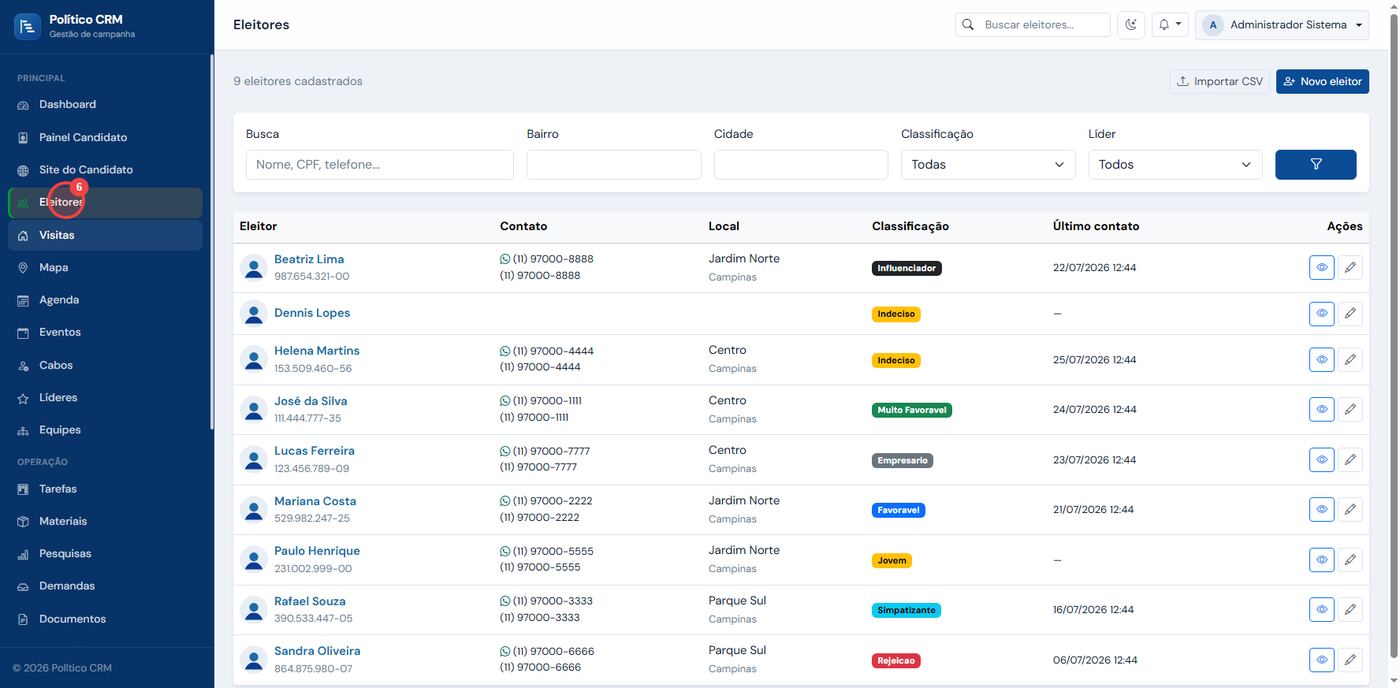
Task: View Mariana Costa details eye icon
Action: (x=1321, y=510)
